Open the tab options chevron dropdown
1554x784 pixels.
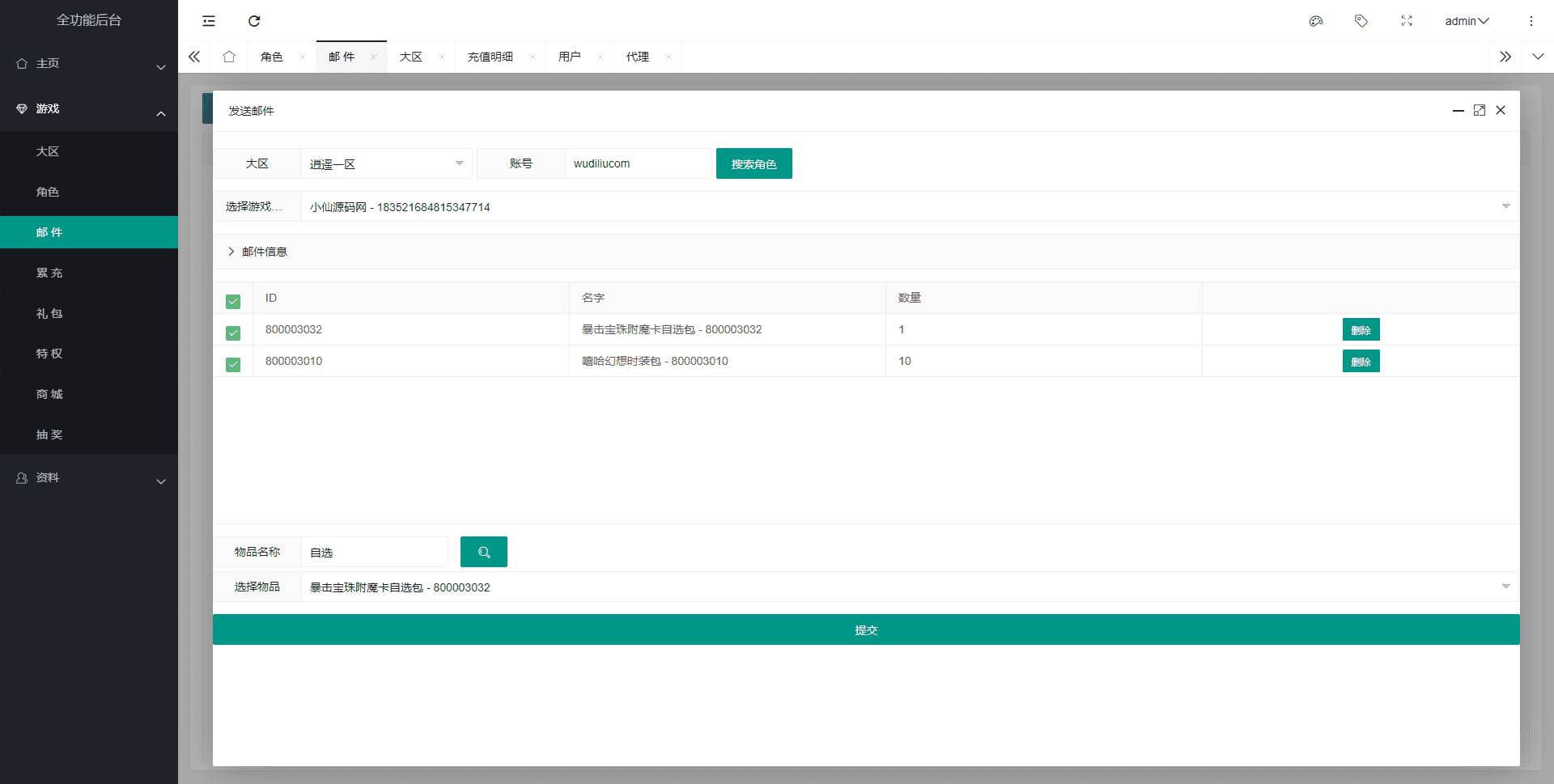pyautogui.click(x=1538, y=57)
